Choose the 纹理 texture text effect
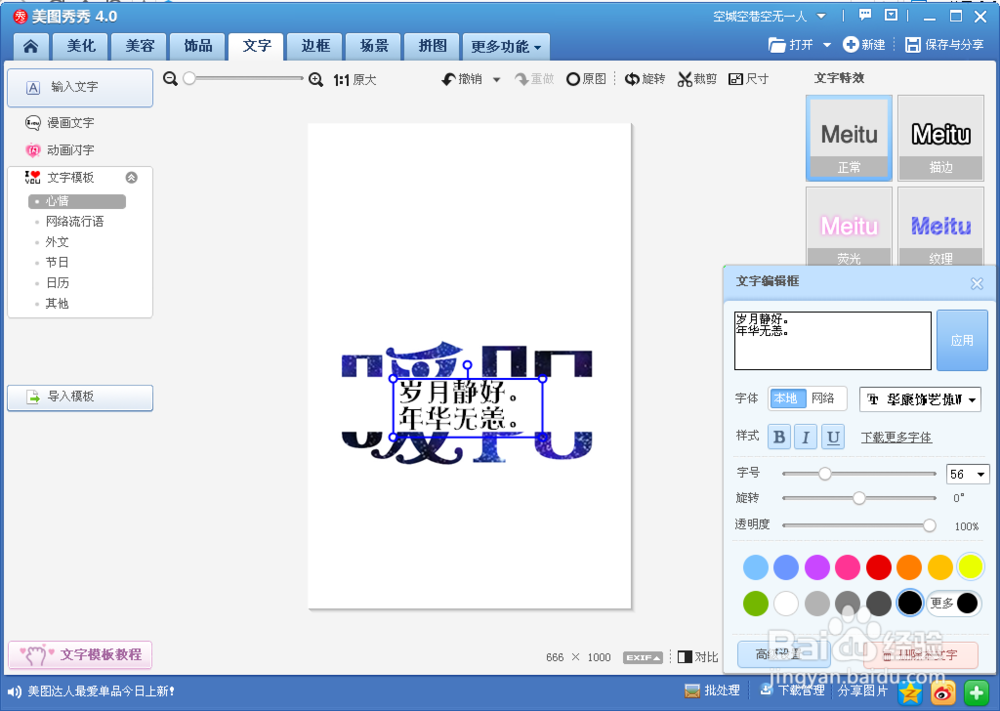This screenshot has width=1000, height=711. [x=941, y=226]
